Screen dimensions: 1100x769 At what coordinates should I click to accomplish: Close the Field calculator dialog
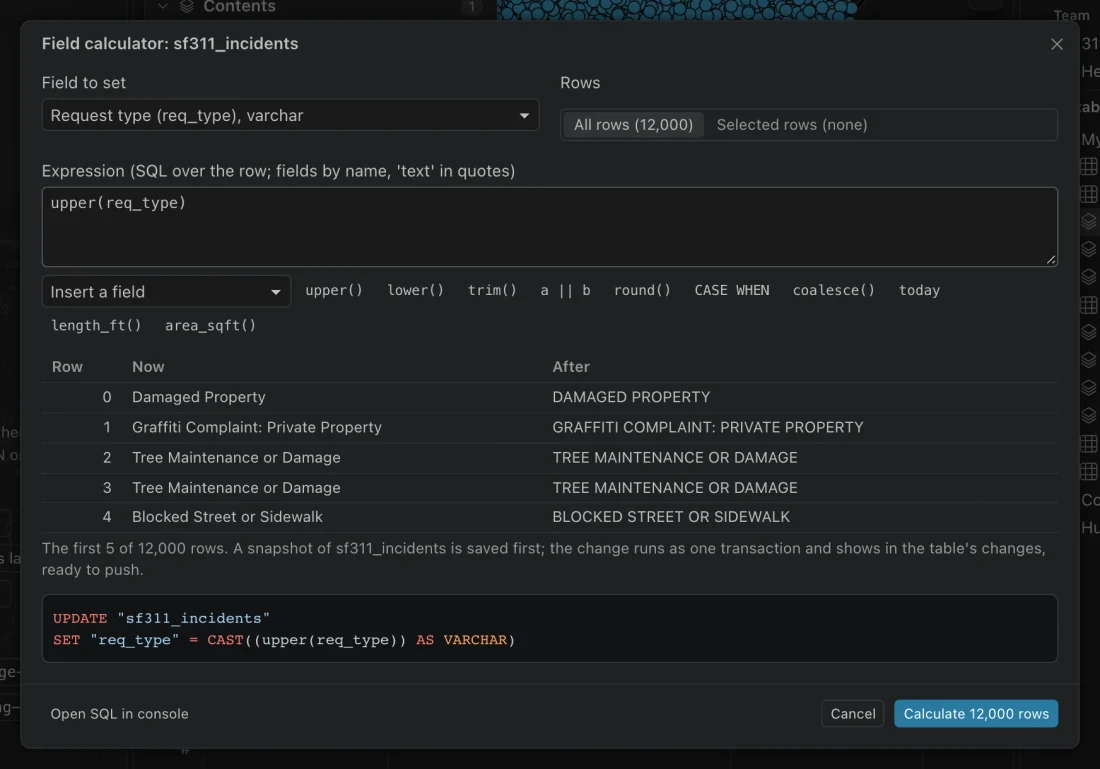point(1057,44)
